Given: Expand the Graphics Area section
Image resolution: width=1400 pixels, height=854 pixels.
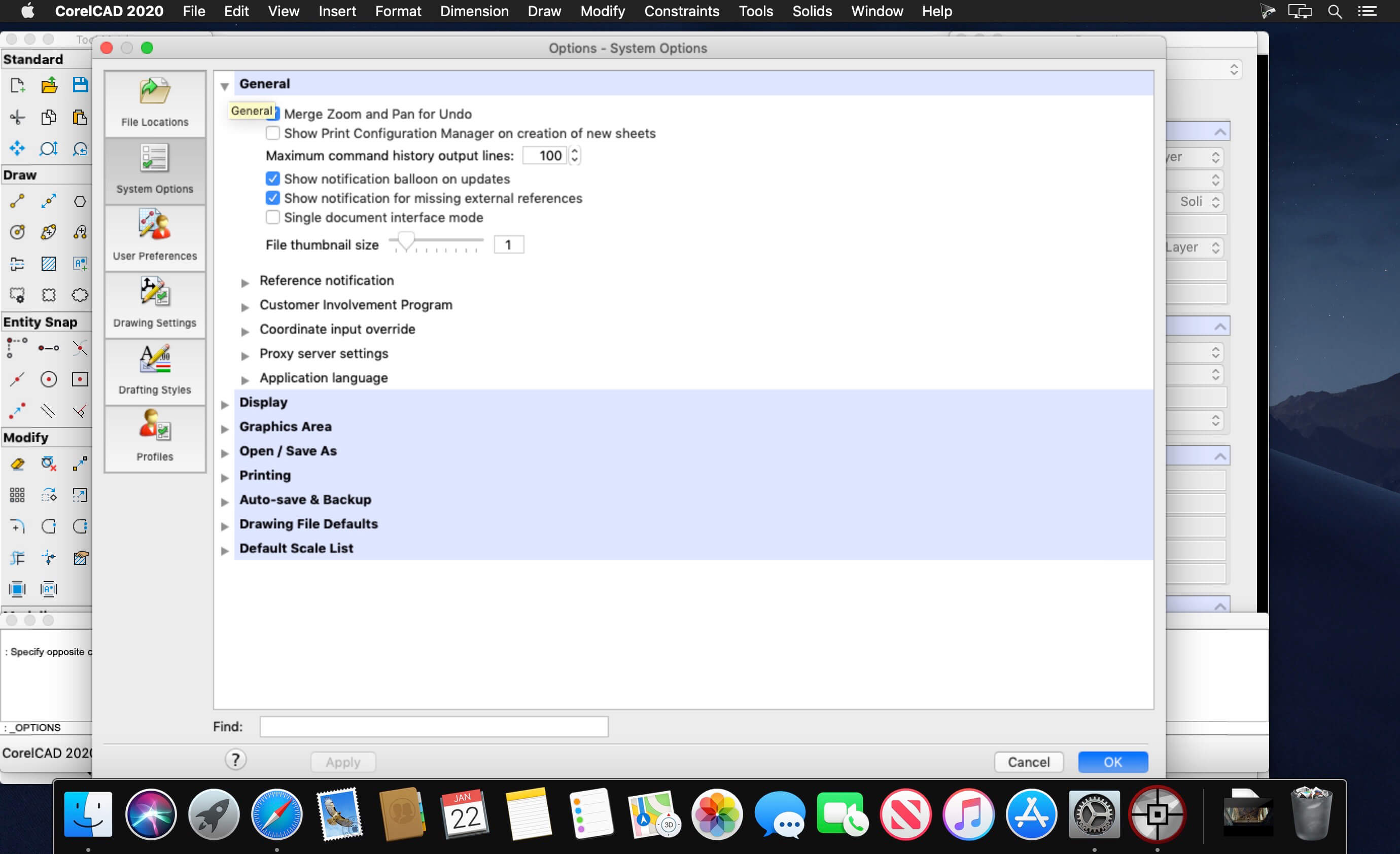Looking at the screenshot, I should [x=224, y=429].
